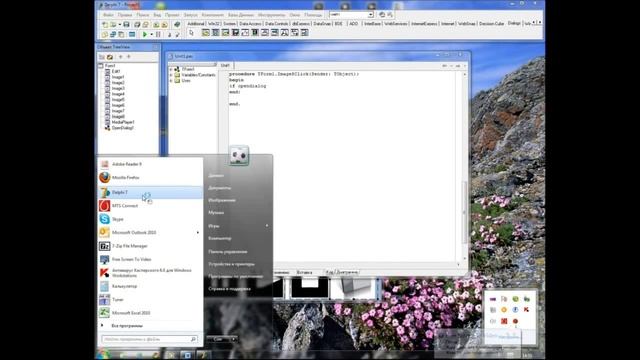Switch to the System palette tab

230,24
